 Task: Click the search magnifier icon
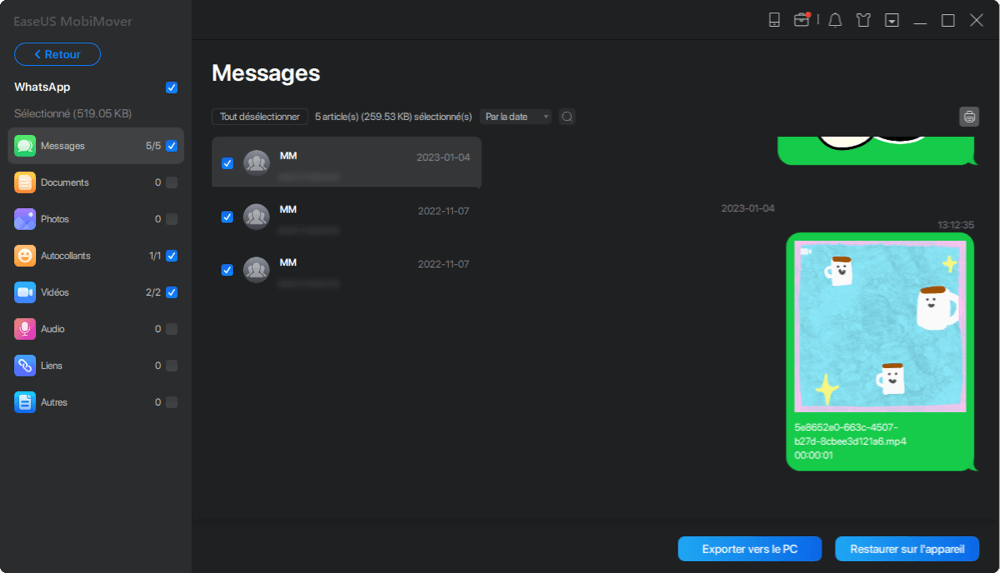(567, 117)
